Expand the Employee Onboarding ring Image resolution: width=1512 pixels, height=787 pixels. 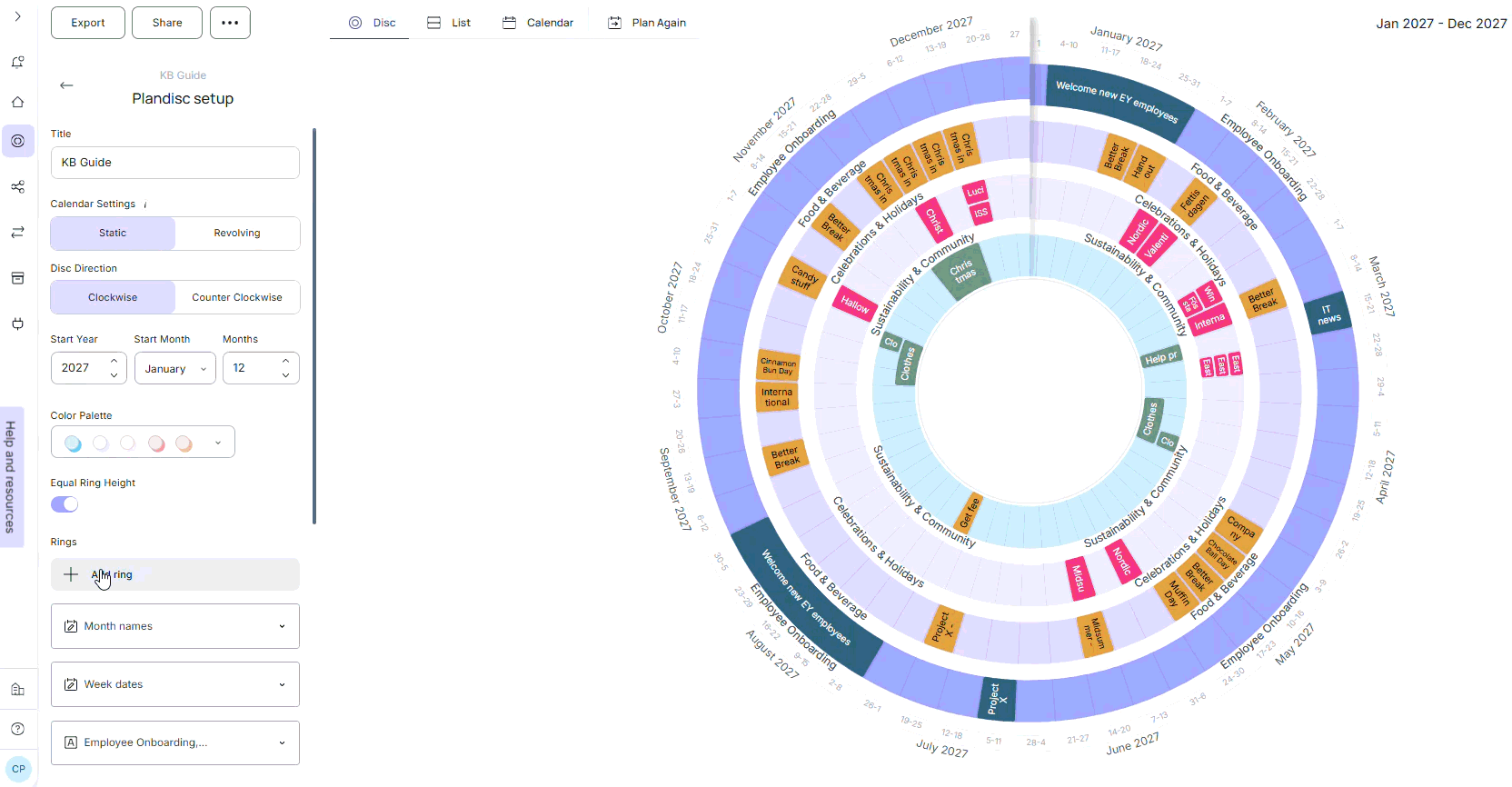pyautogui.click(x=175, y=742)
